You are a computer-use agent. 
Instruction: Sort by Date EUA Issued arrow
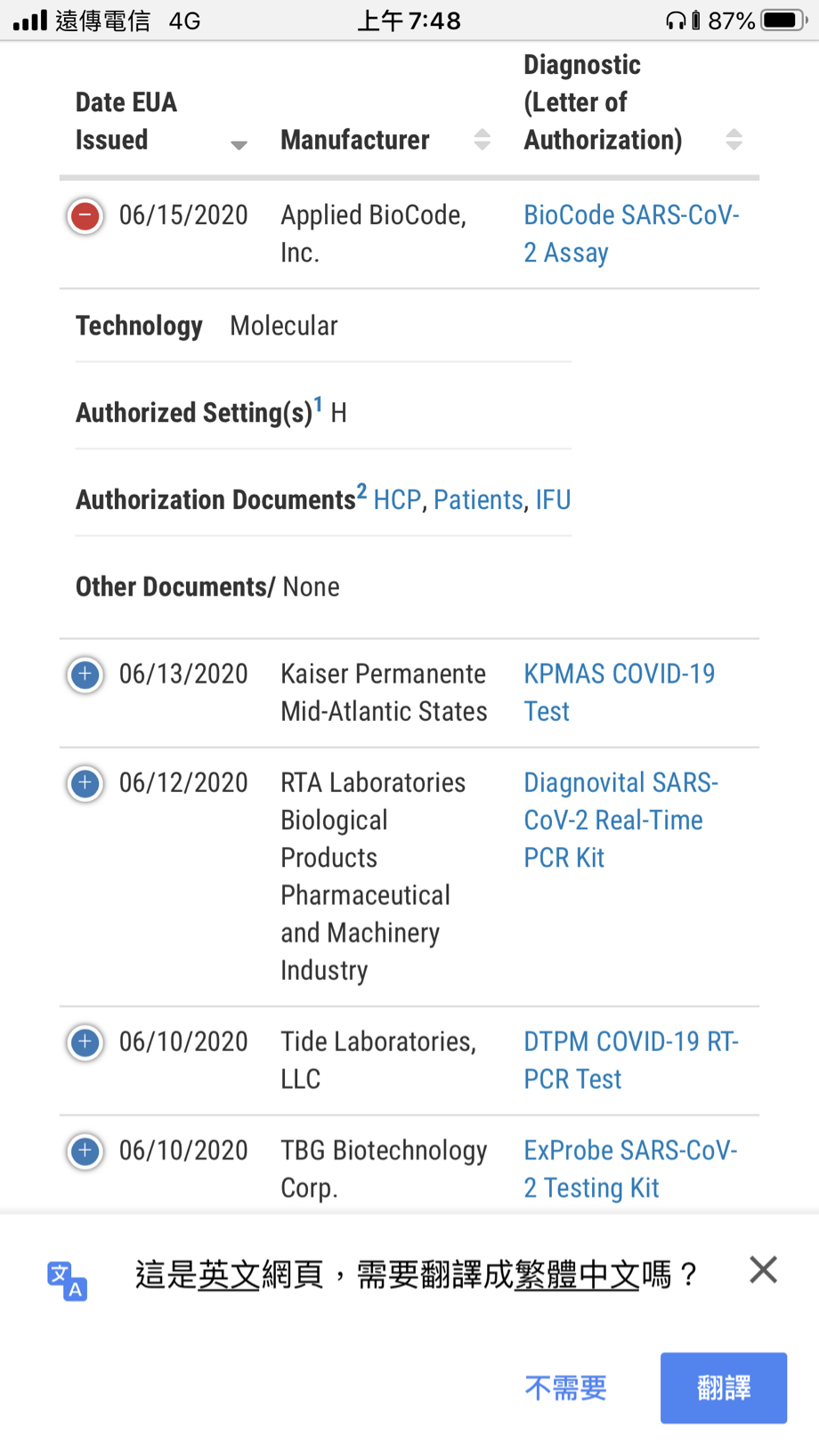click(239, 144)
